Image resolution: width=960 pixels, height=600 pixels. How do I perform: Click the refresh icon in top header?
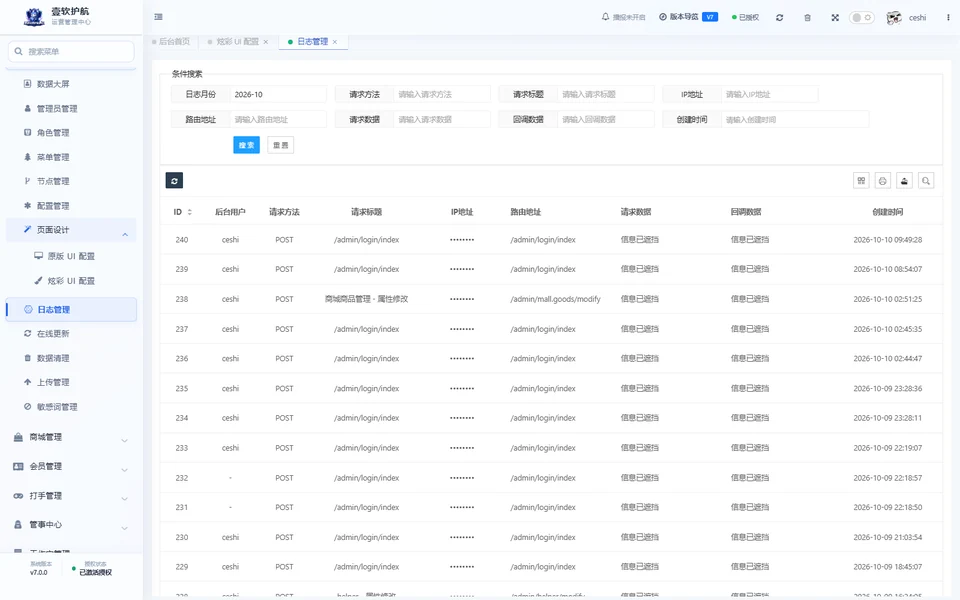779,18
